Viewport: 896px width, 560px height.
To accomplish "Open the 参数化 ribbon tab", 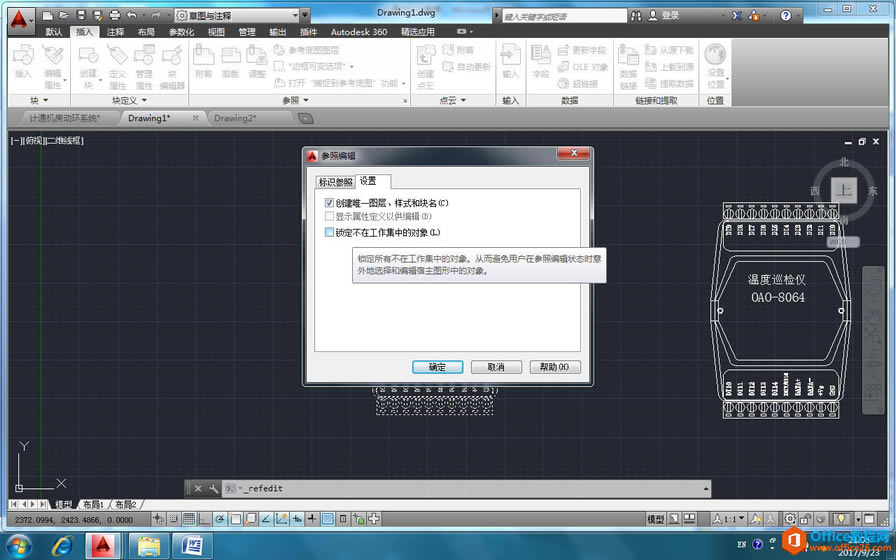I will pyautogui.click(x=181, y=32).
